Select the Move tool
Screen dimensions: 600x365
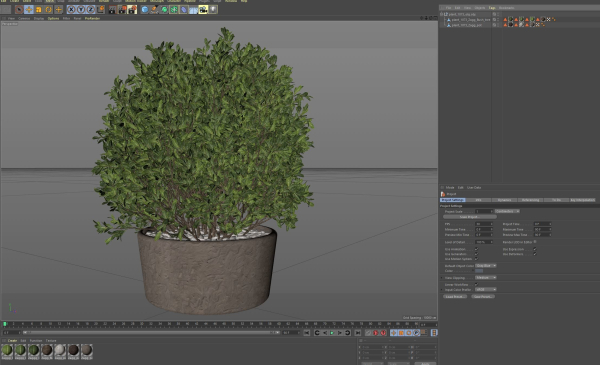click(29, 10)
